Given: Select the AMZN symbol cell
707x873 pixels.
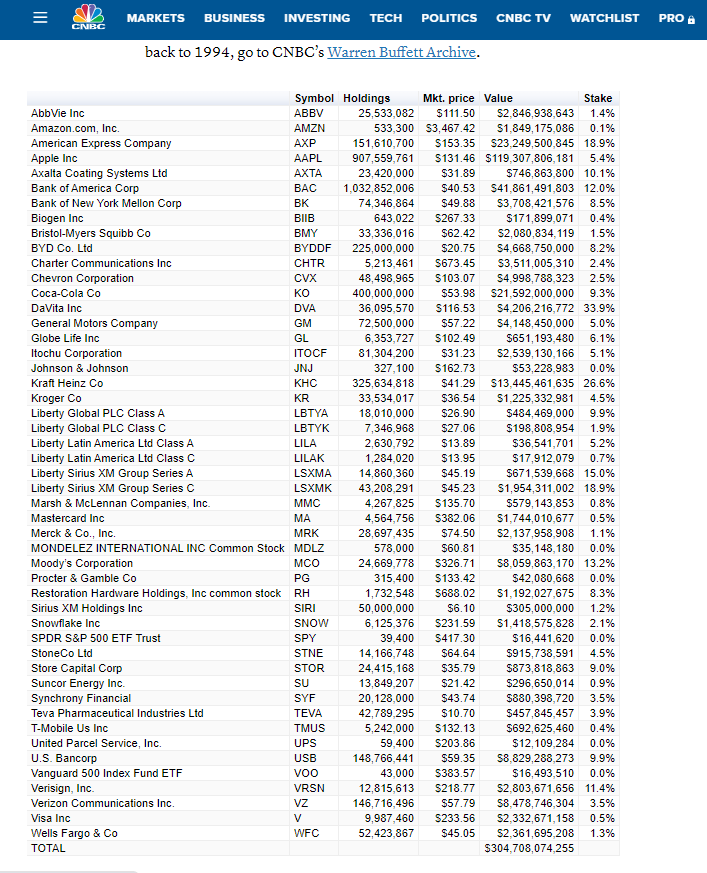Looking at the screenshot, I should point(310,128).
